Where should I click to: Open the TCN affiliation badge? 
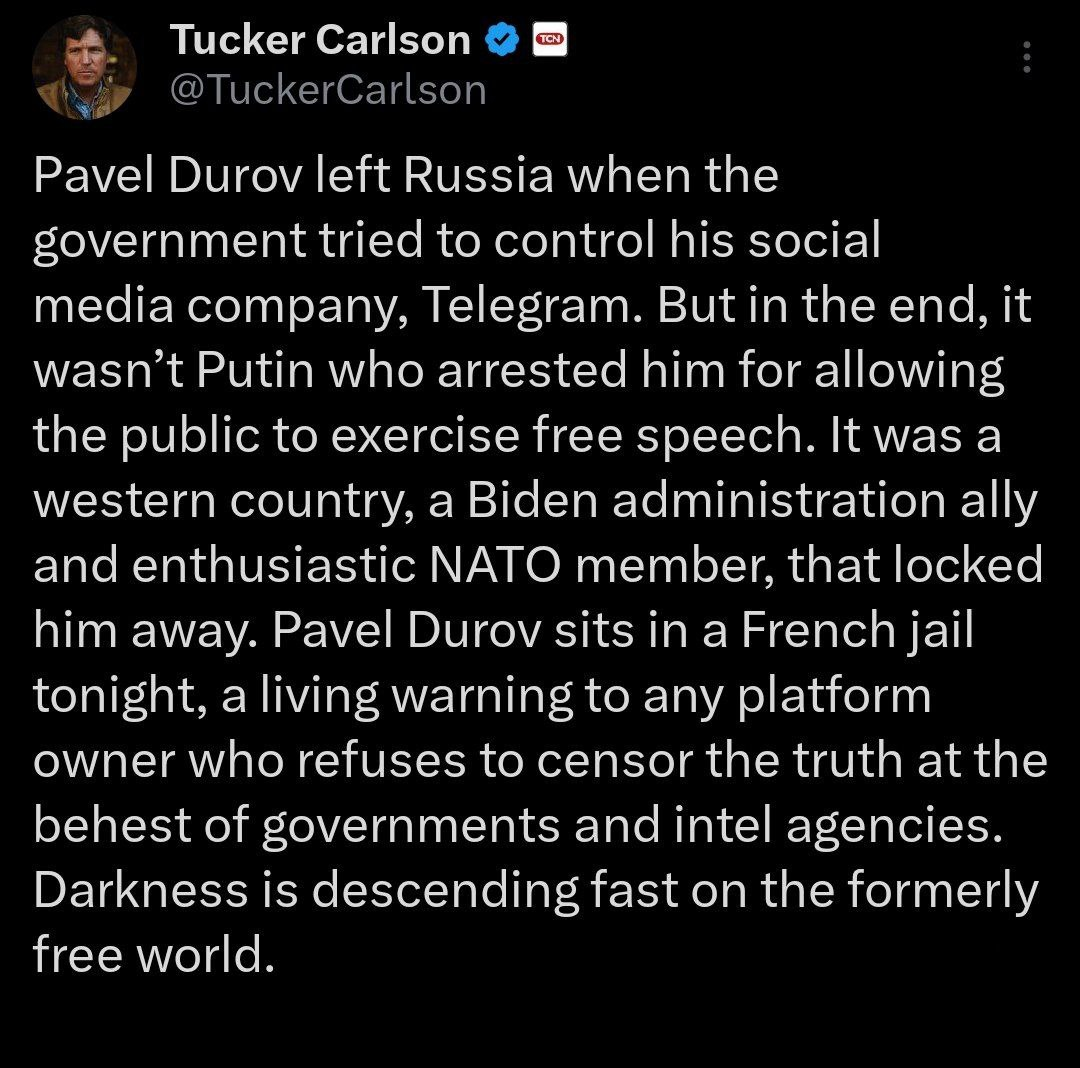(550, 39)
